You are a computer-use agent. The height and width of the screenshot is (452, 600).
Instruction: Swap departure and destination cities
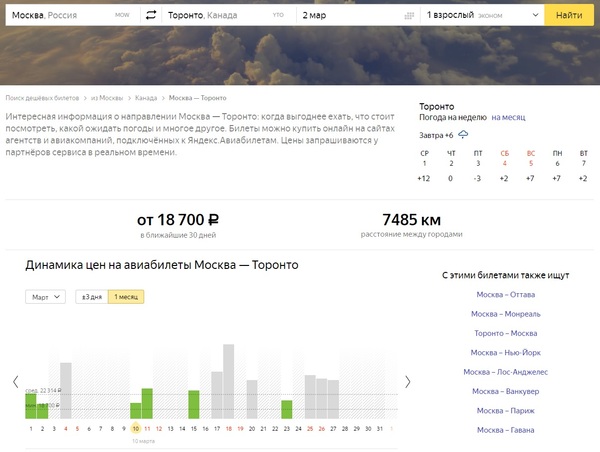[151, 16]
